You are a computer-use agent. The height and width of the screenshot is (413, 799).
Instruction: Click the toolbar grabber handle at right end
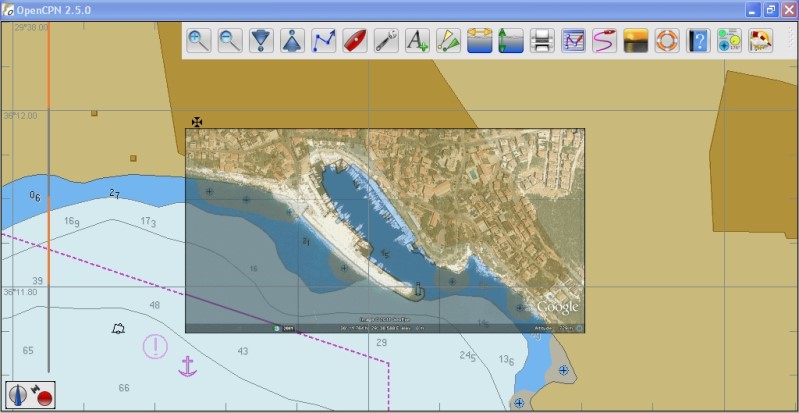pyautogui.click(x=790, y=40)
